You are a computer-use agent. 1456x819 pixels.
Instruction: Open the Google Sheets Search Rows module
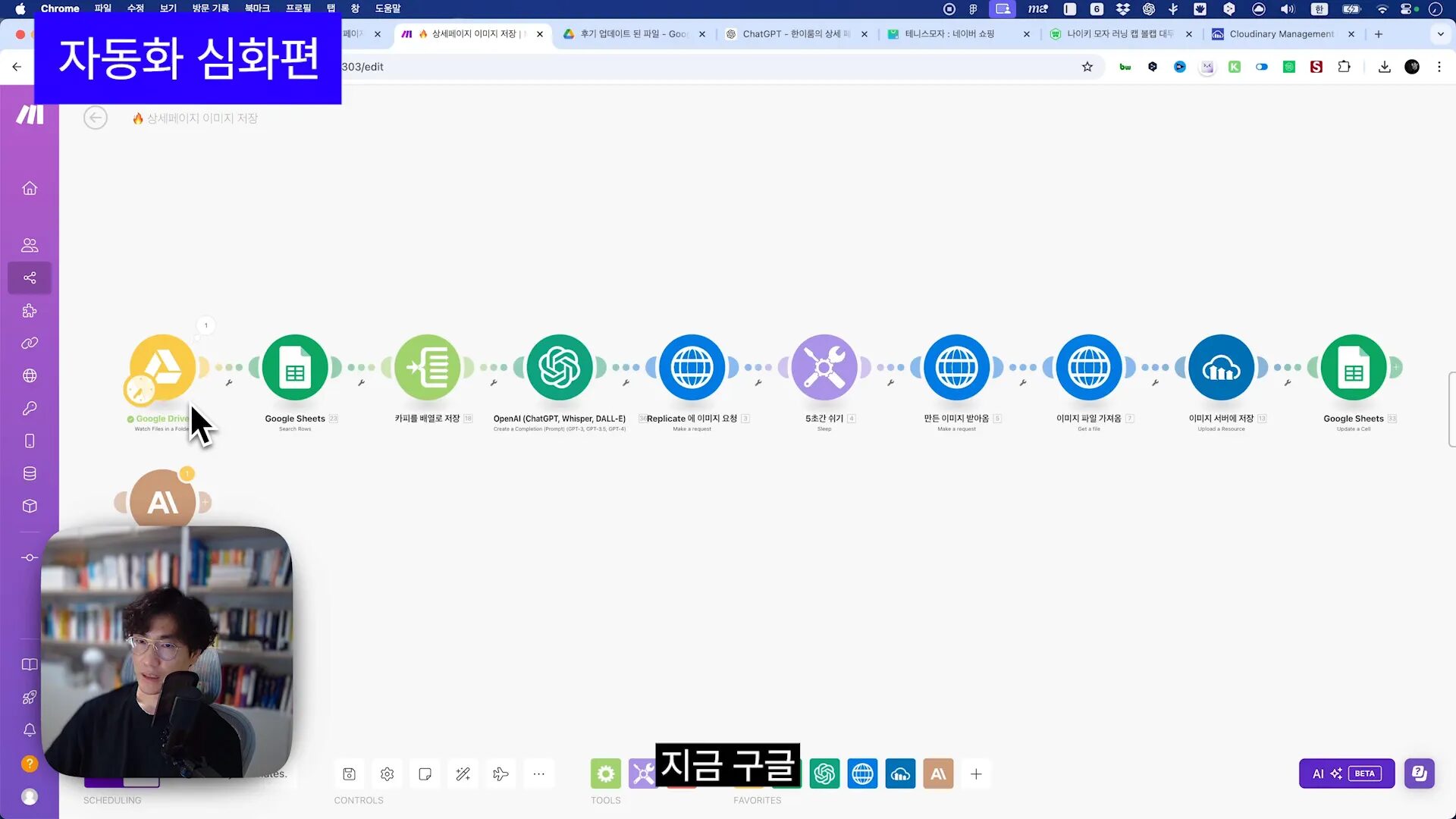(295, 367)
